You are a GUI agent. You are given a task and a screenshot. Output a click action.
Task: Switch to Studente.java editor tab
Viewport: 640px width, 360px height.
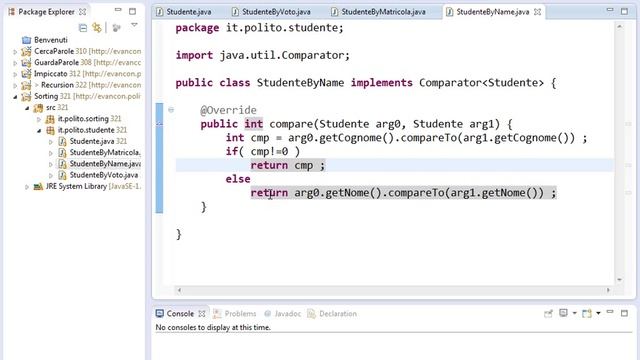click(x=184, y=12)
